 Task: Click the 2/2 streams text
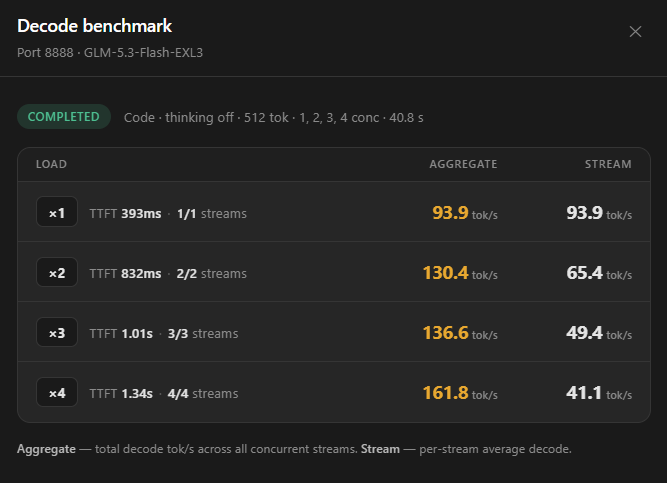pos(212,274)
